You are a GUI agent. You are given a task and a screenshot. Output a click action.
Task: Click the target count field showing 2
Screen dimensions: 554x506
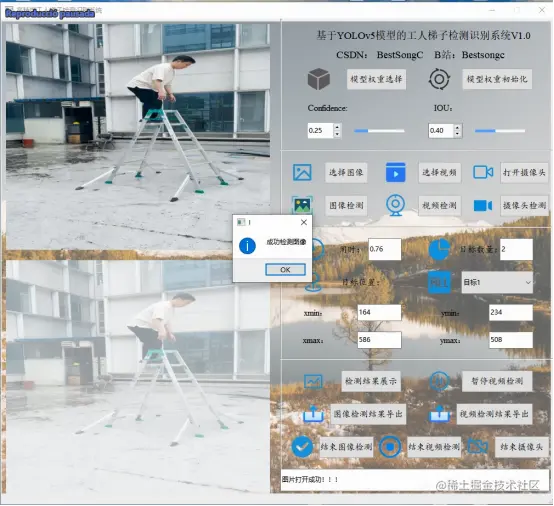point(516,249)
